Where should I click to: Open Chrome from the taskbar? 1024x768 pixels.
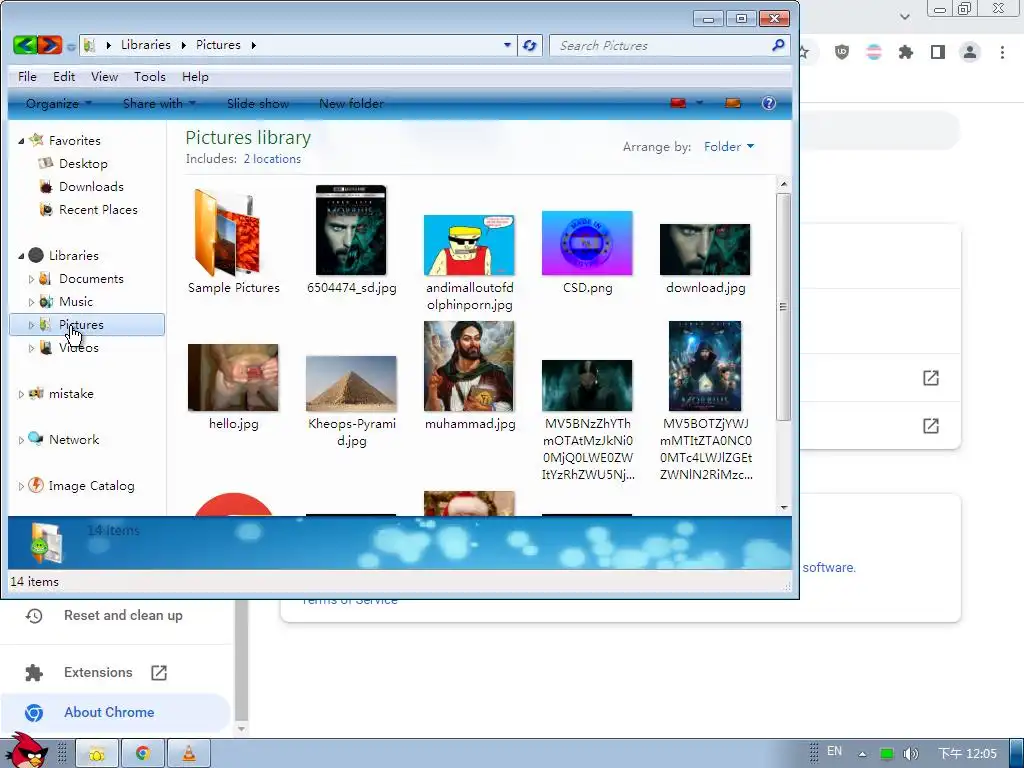tap(142, 754)
